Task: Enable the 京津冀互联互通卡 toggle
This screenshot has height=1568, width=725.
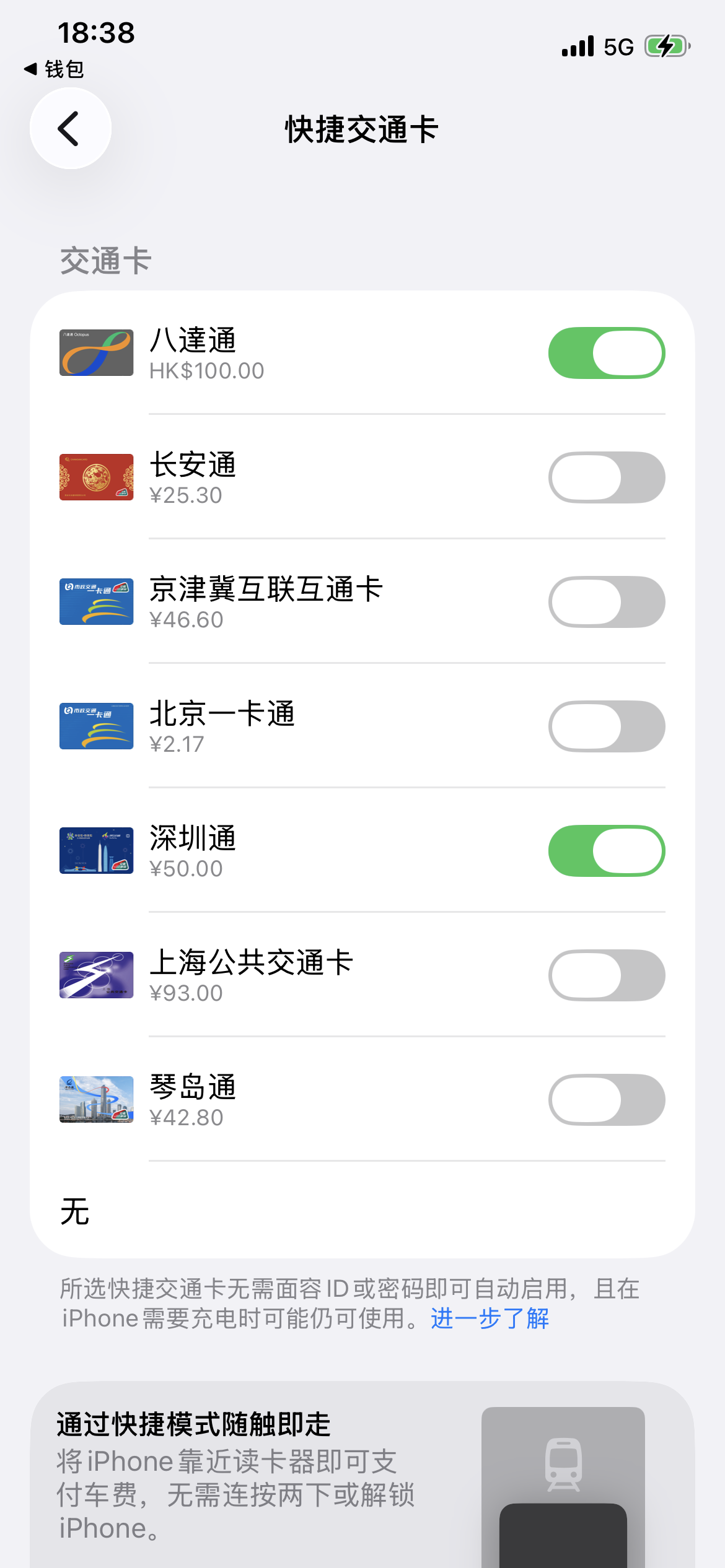Action: click(606, 602)
